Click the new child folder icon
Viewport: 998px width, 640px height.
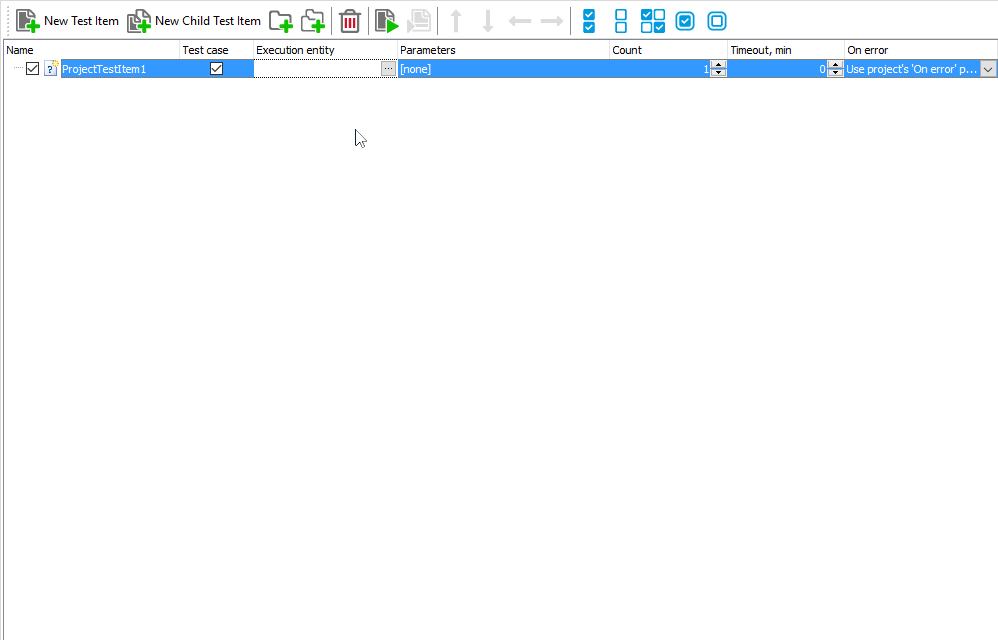[x=314, y=21]
